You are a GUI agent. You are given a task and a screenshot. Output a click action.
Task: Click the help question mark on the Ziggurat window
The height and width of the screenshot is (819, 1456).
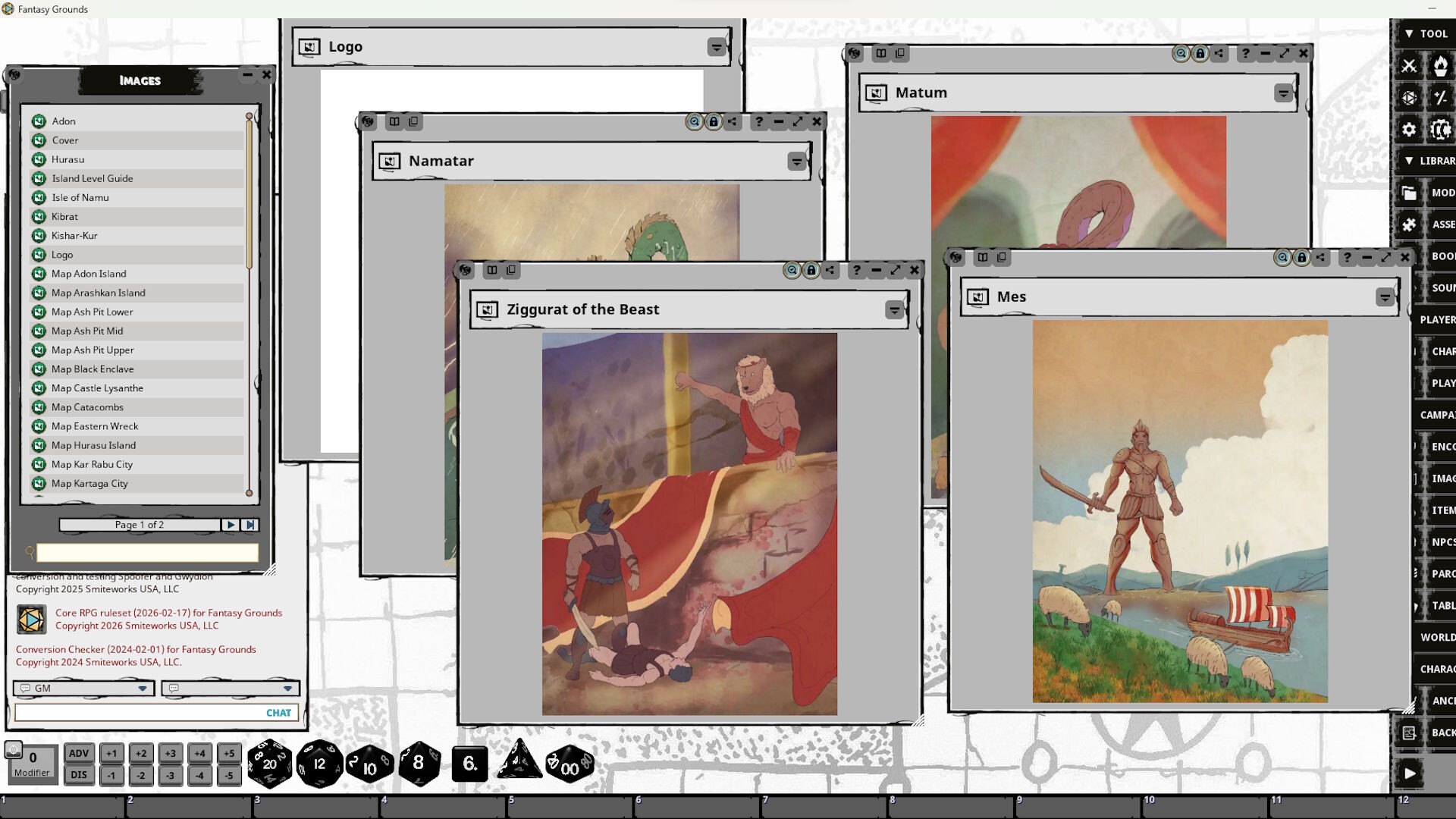[x=856, y=270]
